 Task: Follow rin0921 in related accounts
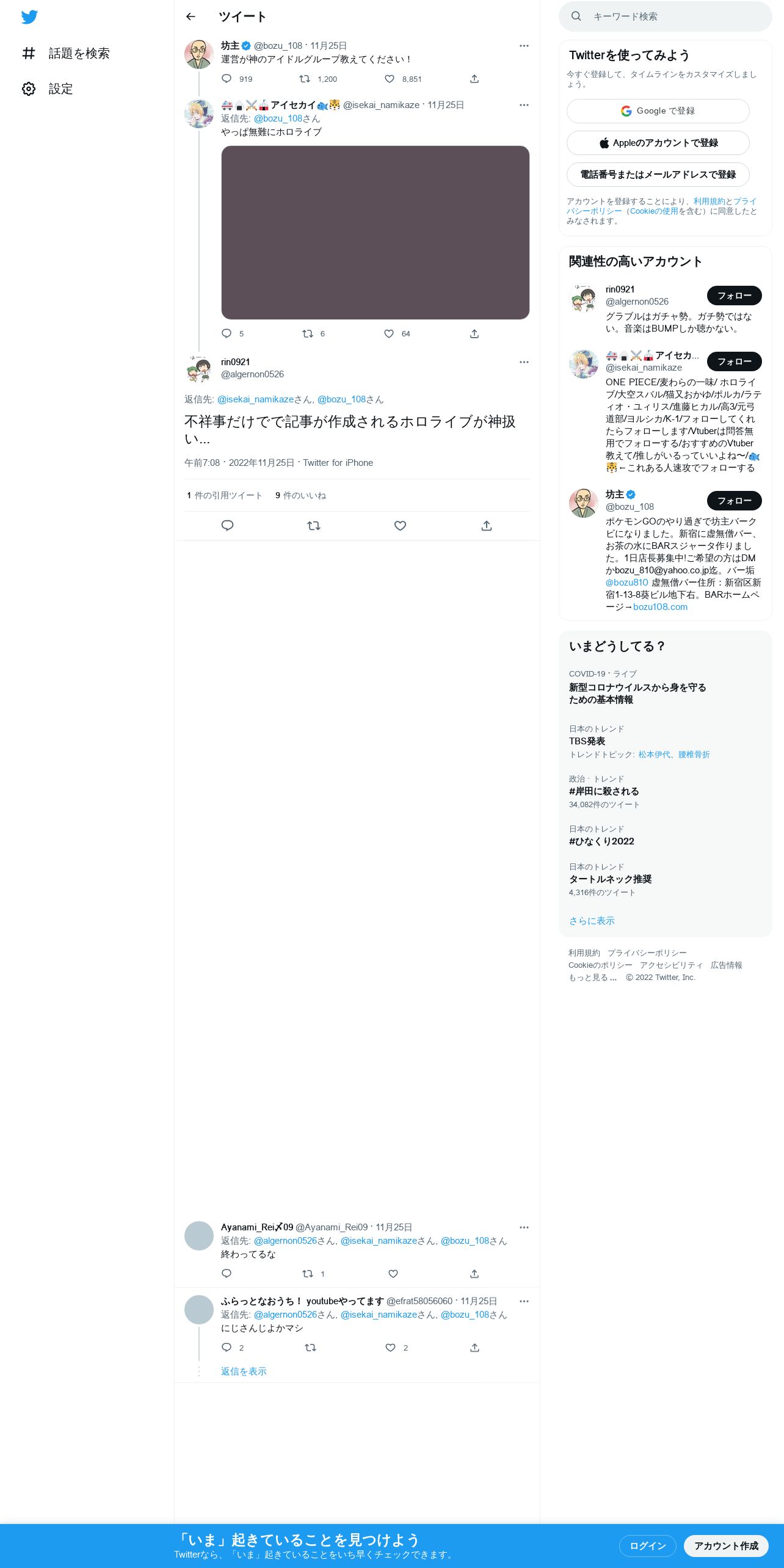[x=734, y=296]
